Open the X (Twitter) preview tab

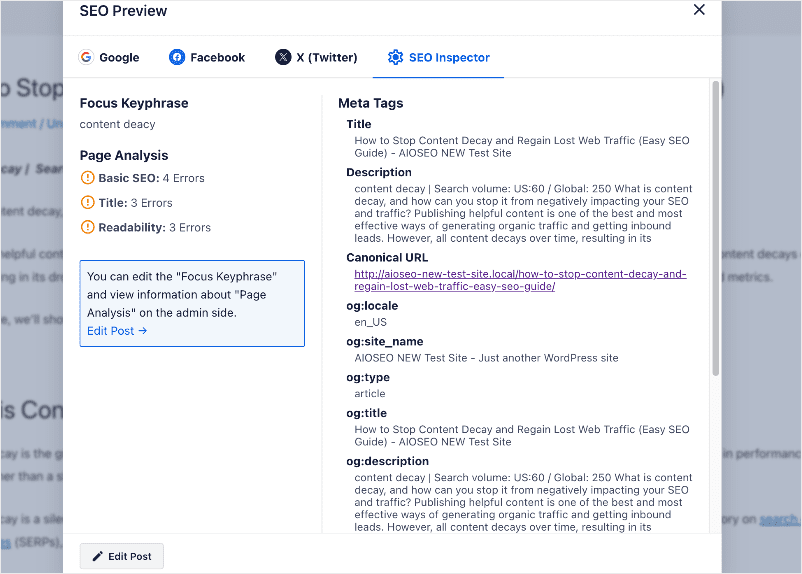click(316, 57)
